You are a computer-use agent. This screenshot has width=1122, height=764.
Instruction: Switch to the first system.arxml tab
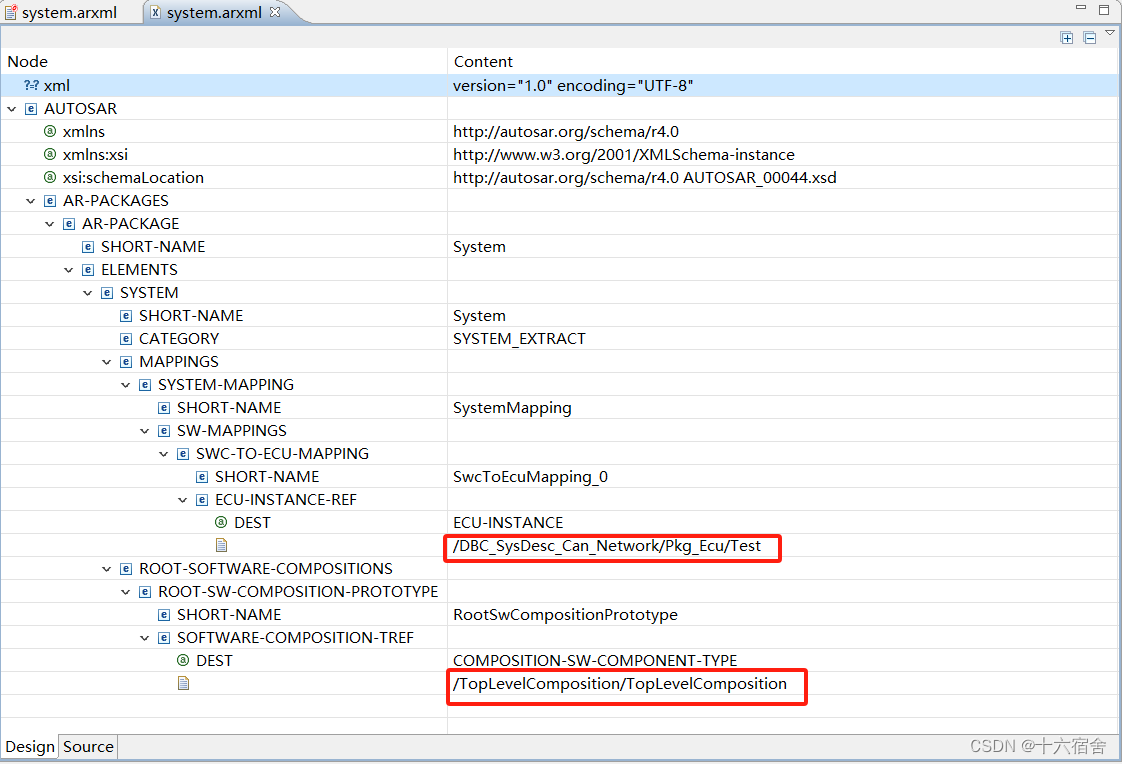pyautogui.click(x=61, y=12)
